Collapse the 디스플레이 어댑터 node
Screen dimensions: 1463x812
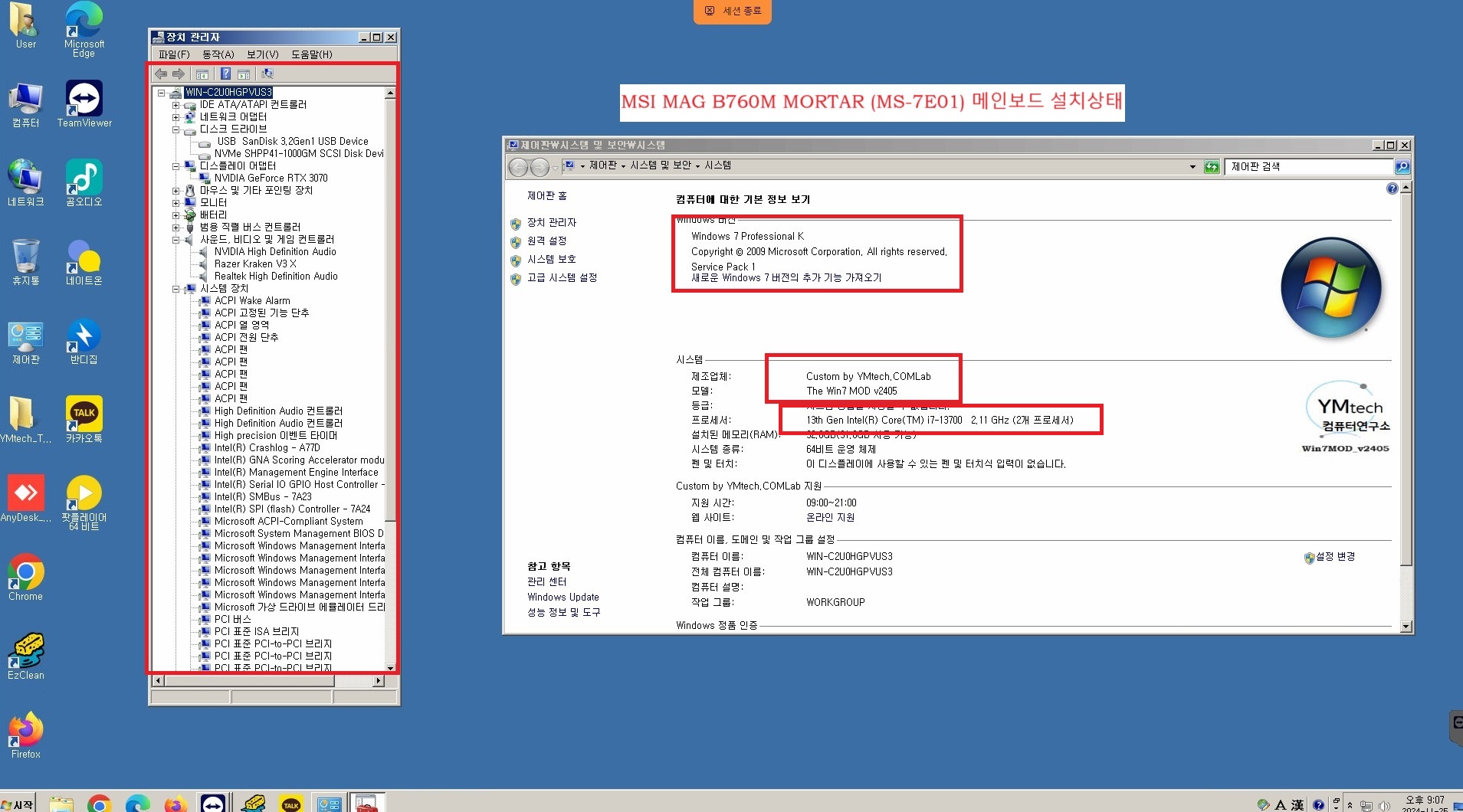pos(175,166)
